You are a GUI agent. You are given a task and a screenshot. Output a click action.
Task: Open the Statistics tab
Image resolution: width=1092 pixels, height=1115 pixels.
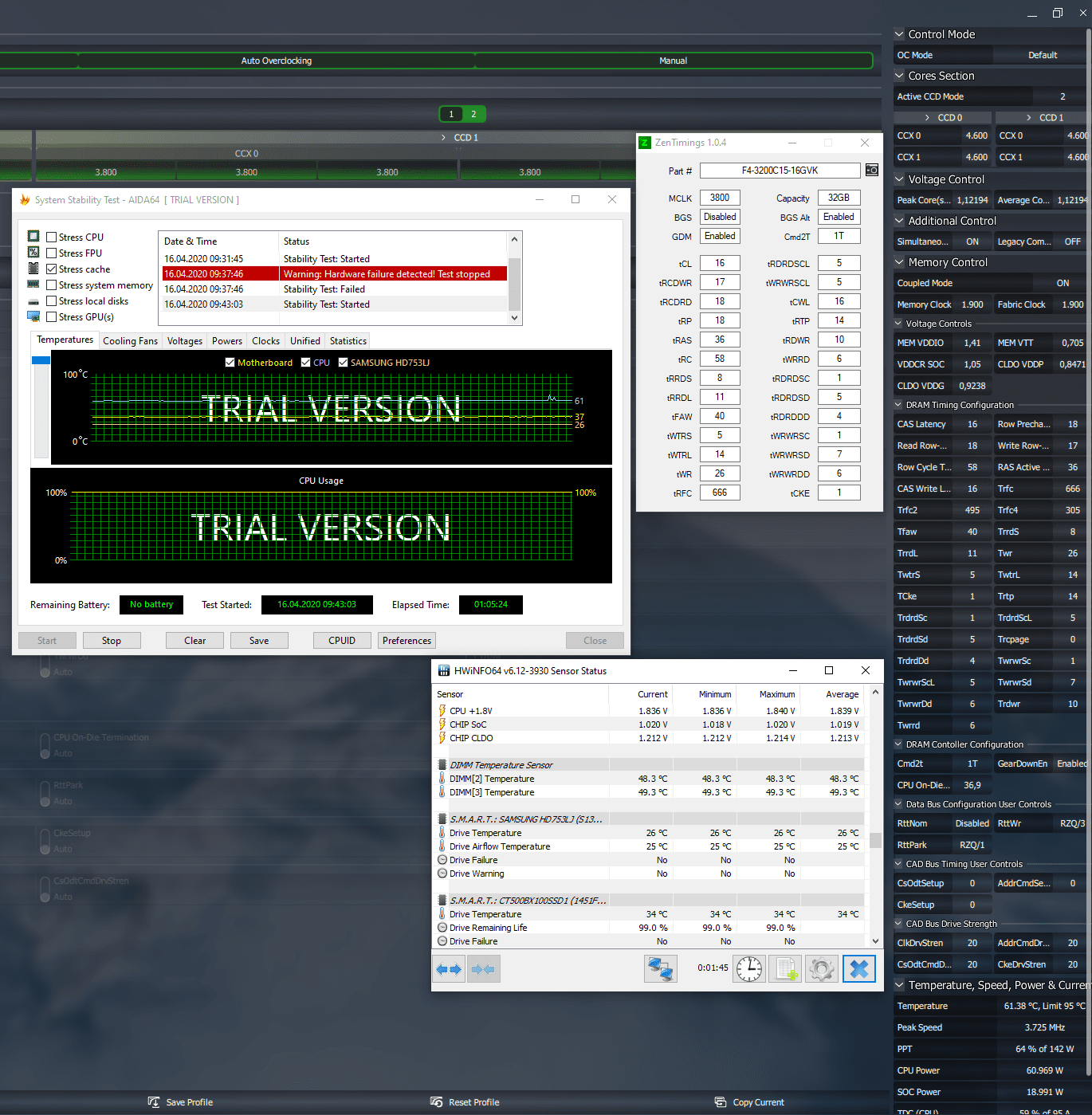point(348,341)
